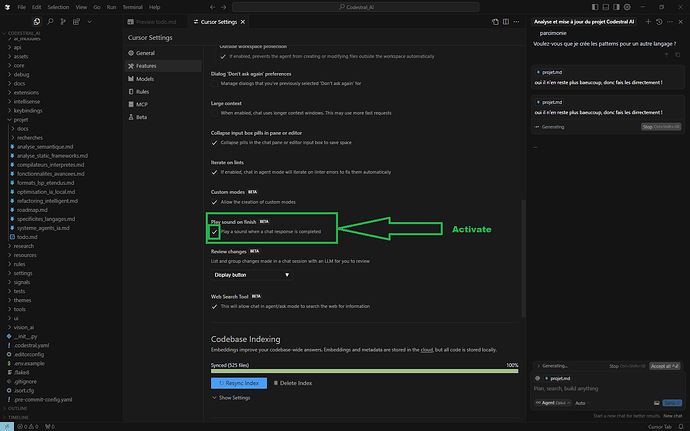Image resolution: width=690 pixels, height=431 pixels.
Task: Open editor more actions menu
Action: 516,22
